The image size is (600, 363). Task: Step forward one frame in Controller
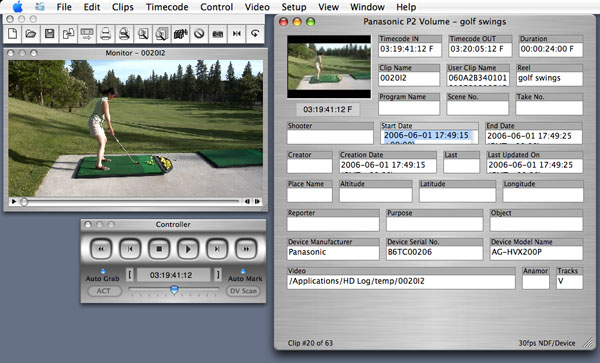pyautogui.click(x=217, y=249)
